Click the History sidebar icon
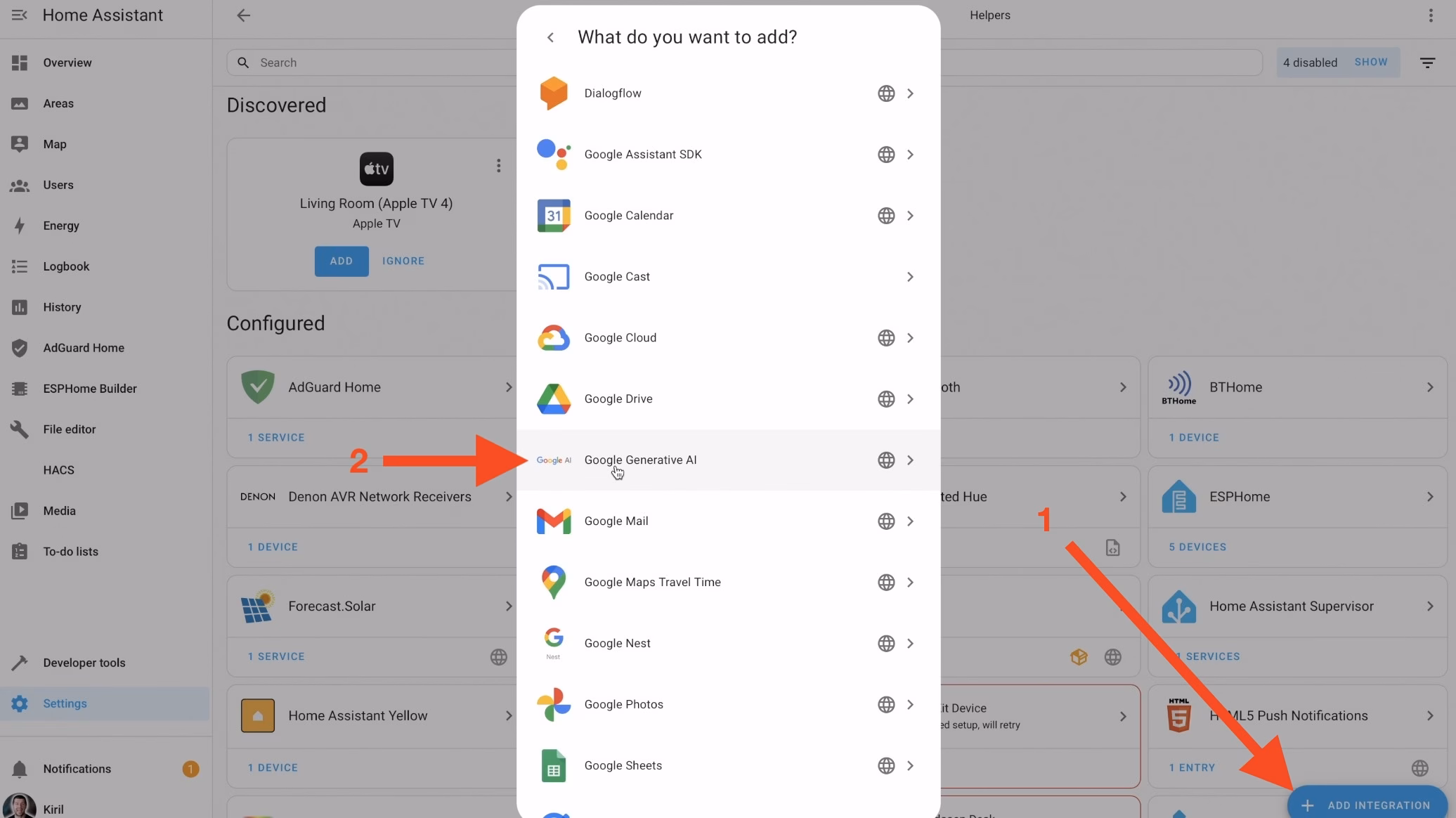 point(20,307)
